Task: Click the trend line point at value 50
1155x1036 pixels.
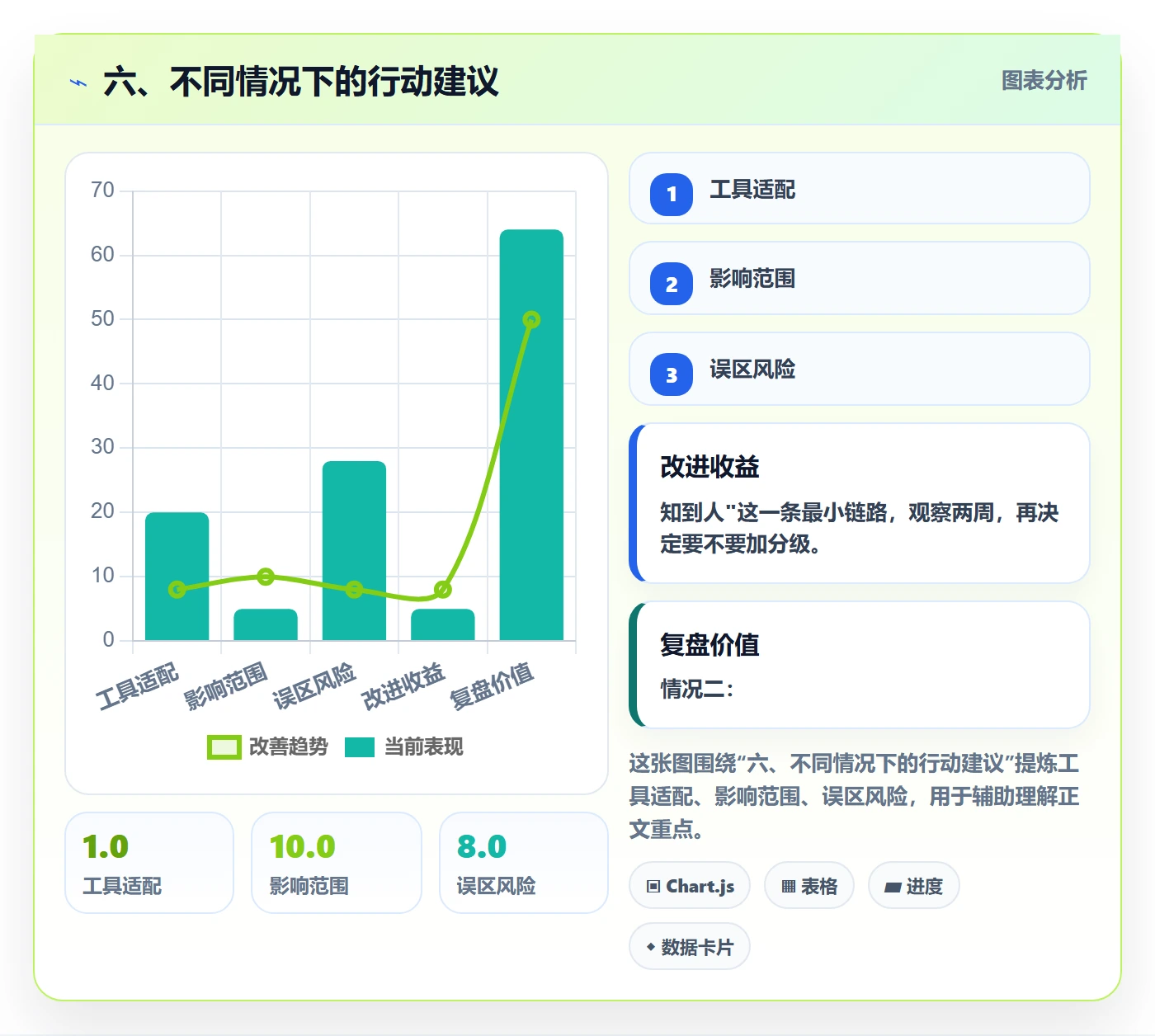Action: pos(531,320)
